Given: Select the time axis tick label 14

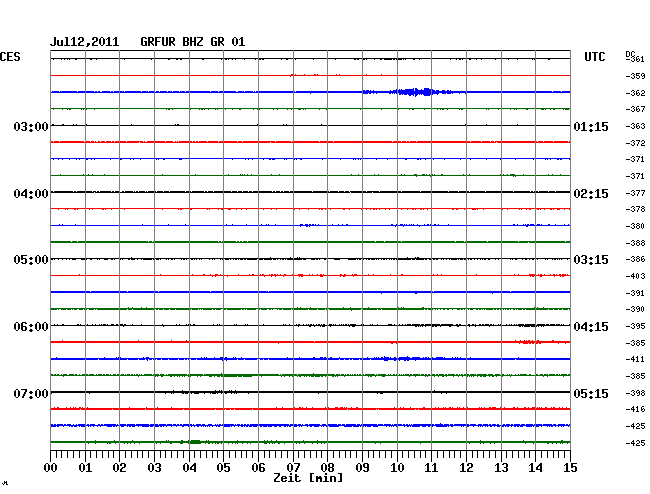Looking at the screenshot, I should [x=535, y=468].
